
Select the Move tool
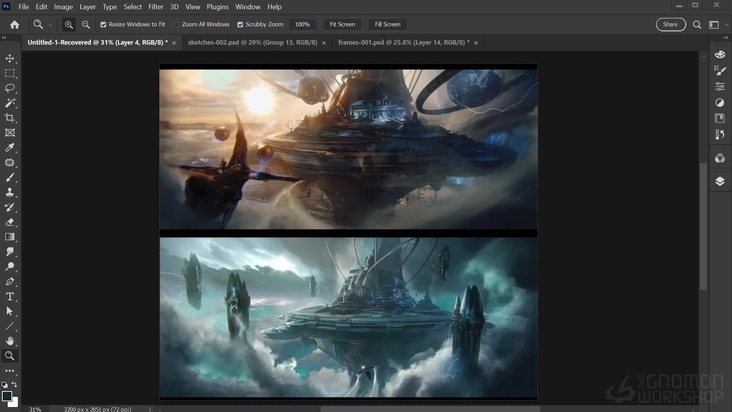pyautogui.click(x=10, y=59)
